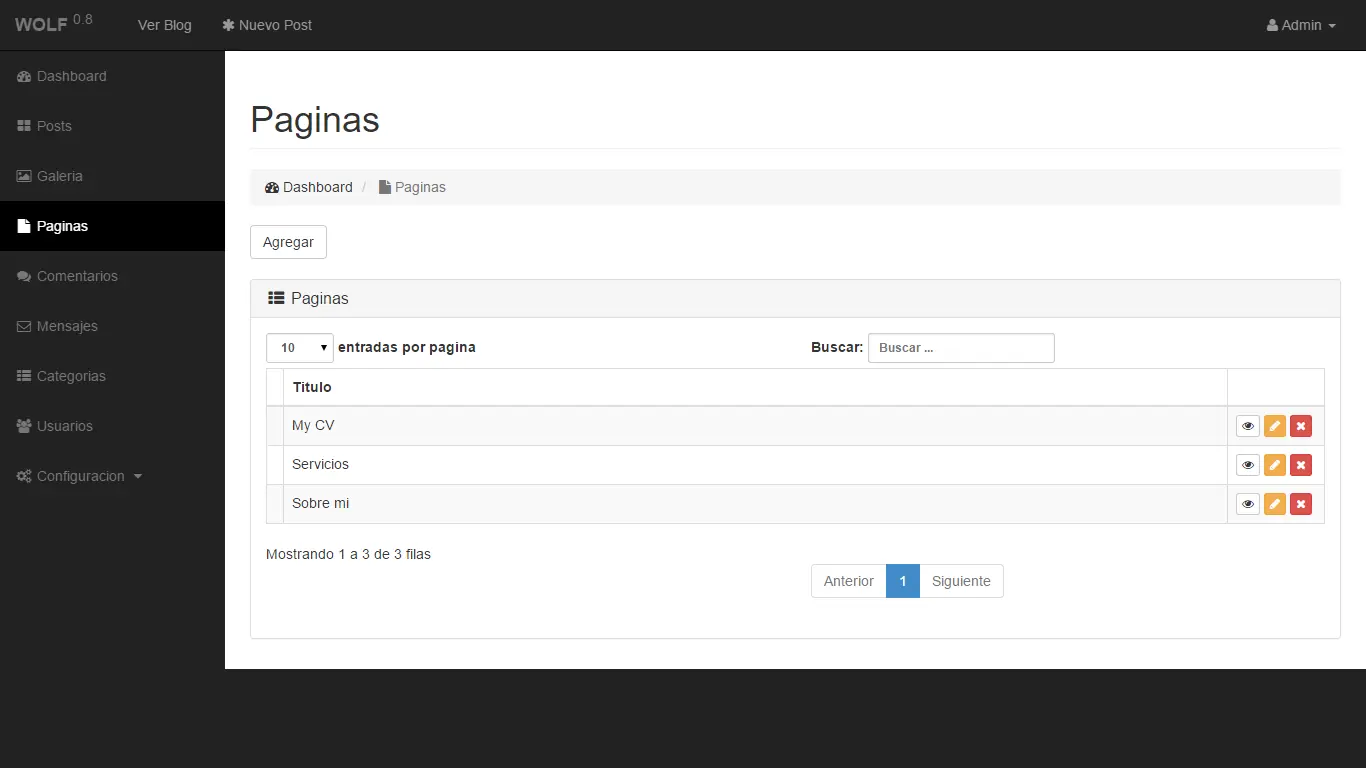Screen dimensions: 1366x768
Task: Click the My CV title cell
Action: point(755,426)
